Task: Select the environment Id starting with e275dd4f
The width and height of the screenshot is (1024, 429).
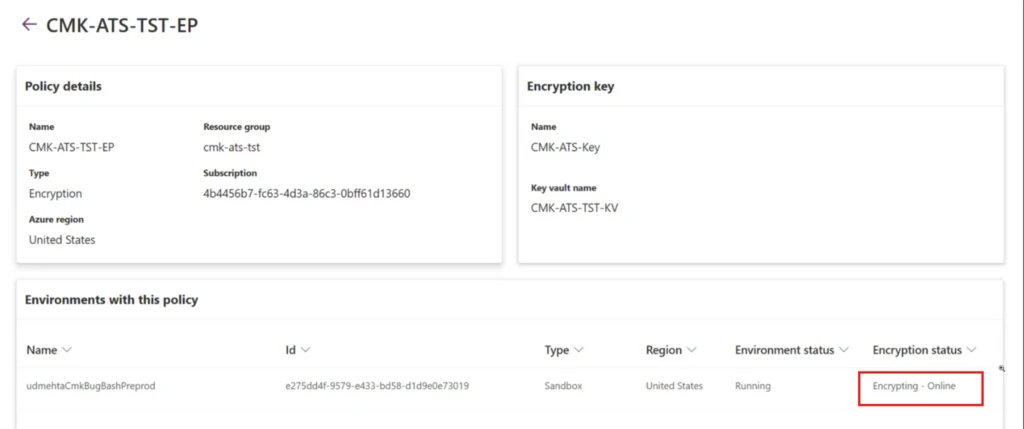Action: point(377,386)
